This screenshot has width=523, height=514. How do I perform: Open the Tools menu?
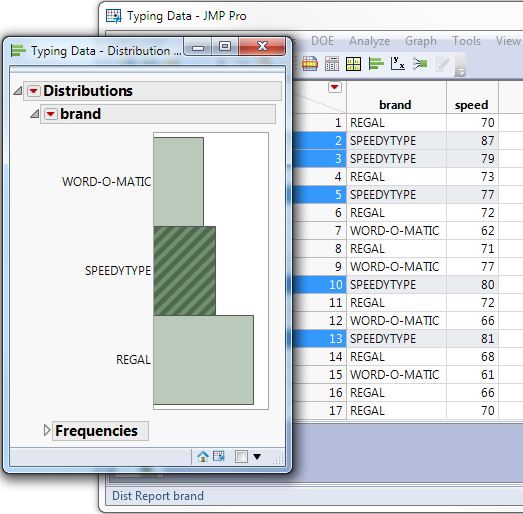[466, 41]
